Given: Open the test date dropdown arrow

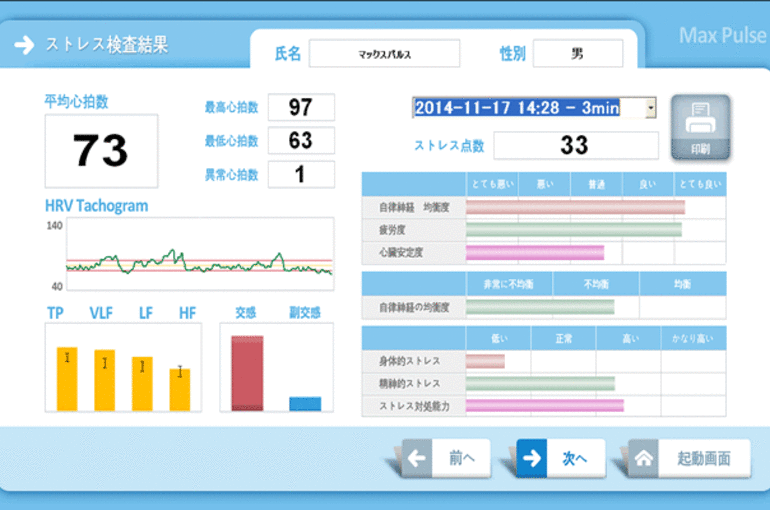Looking at the screenshot, I should coord(651,107).
